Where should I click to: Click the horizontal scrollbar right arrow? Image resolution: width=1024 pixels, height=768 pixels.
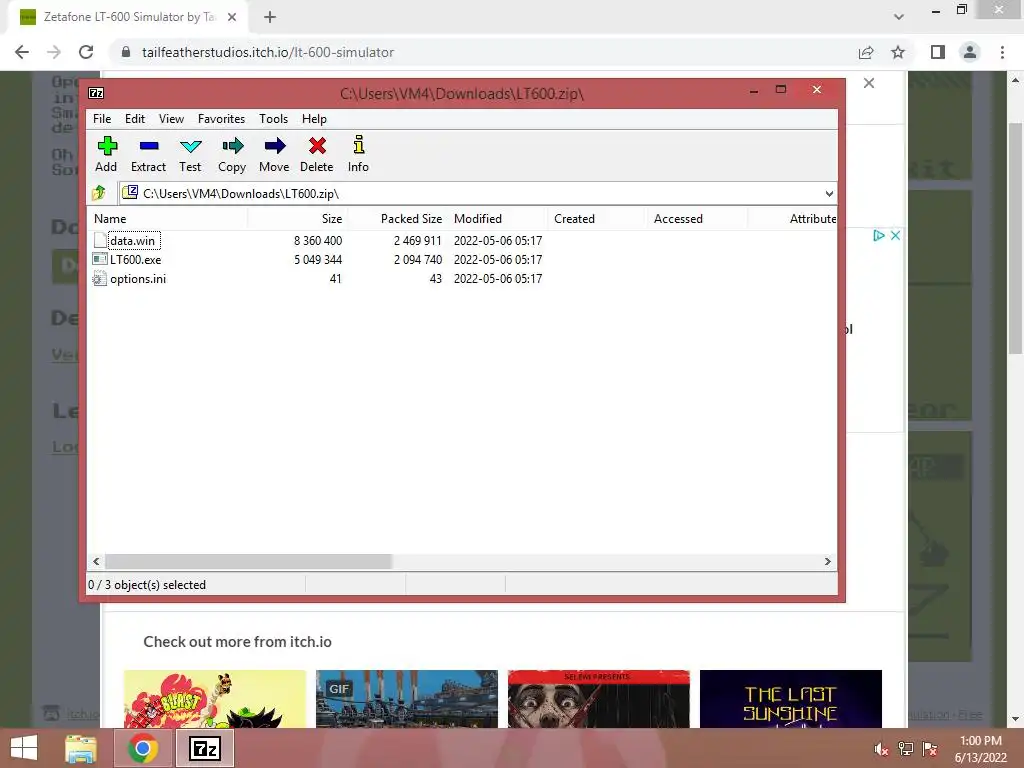click(827, 562)
